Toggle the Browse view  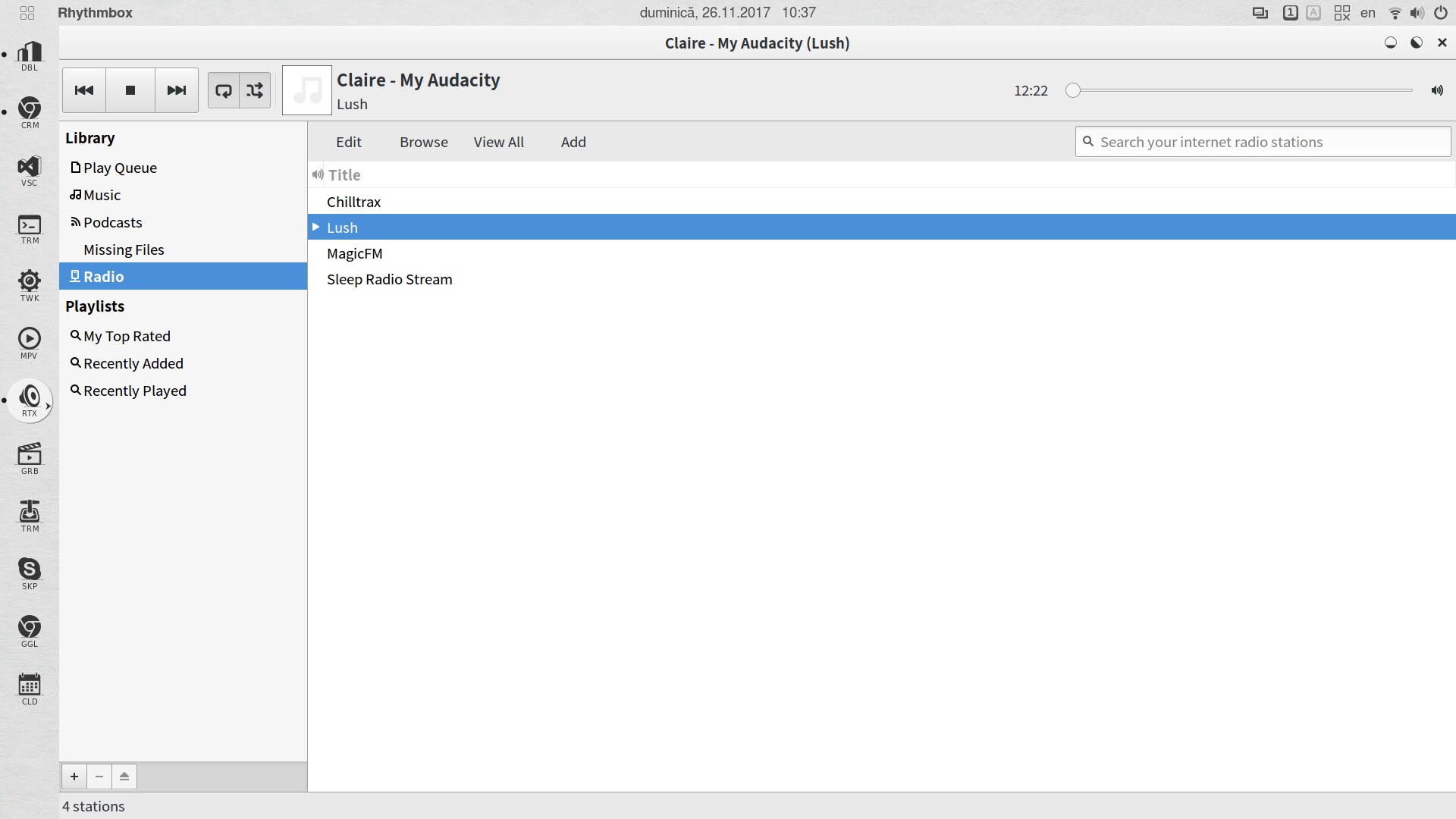(424, 142)
